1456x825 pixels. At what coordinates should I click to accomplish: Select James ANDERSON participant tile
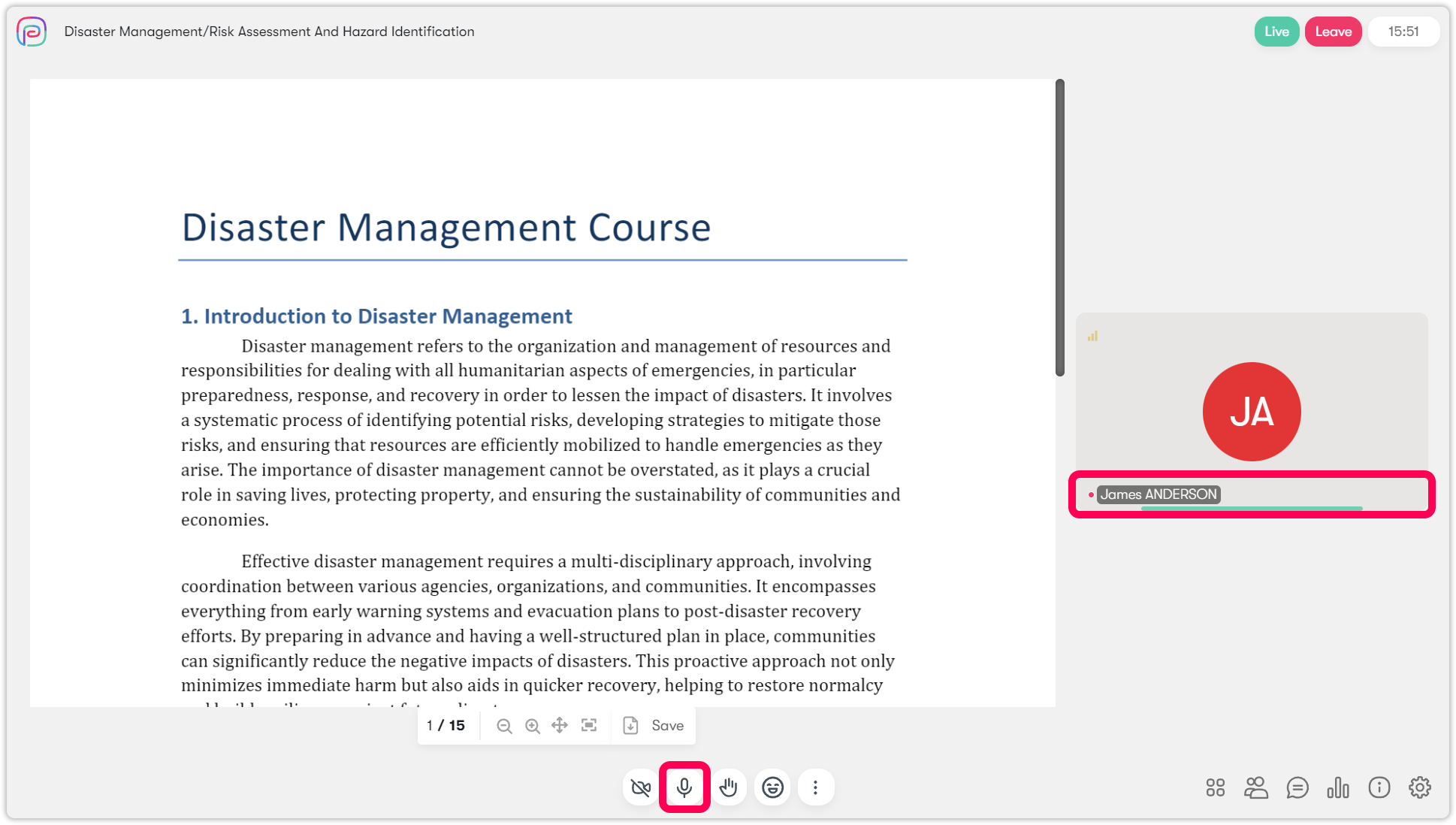[x=1251, y=412]
